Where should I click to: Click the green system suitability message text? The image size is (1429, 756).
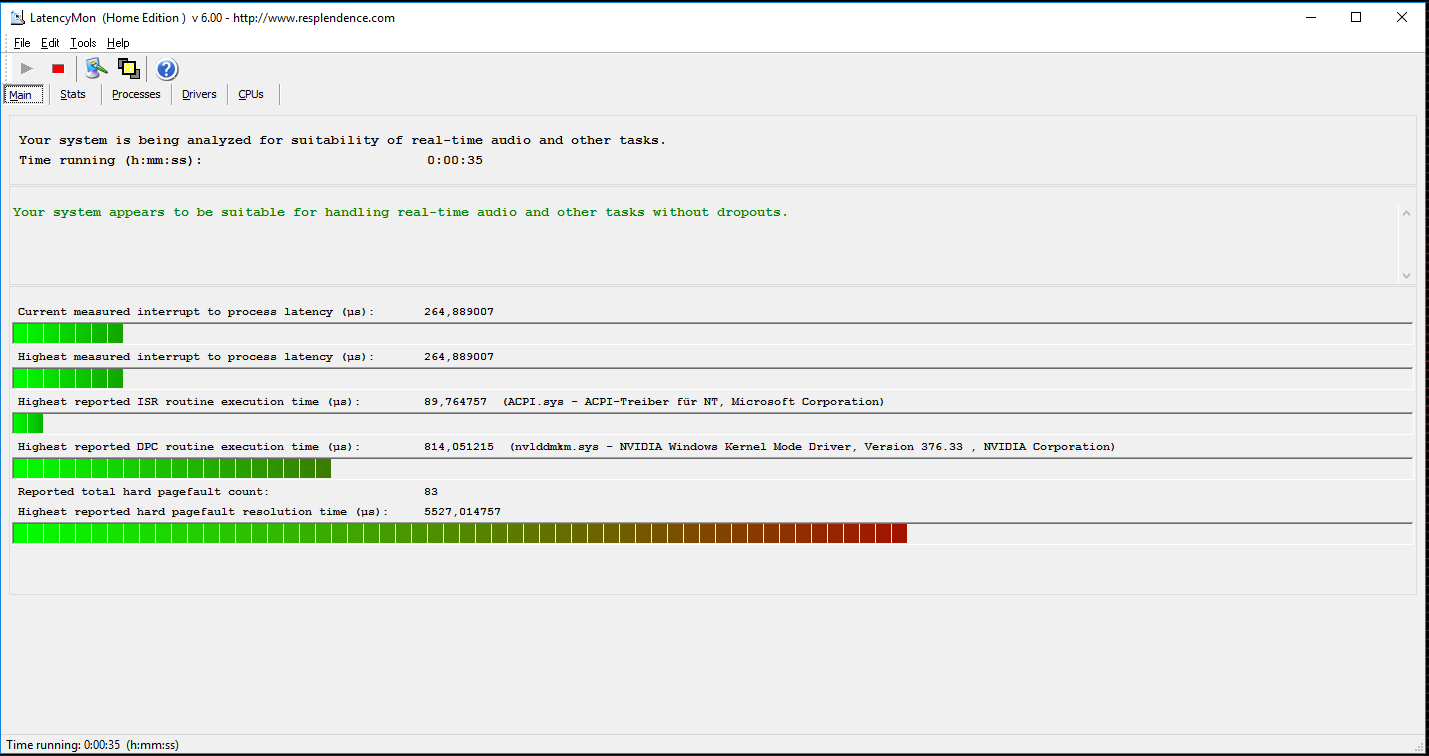[400, 212]
